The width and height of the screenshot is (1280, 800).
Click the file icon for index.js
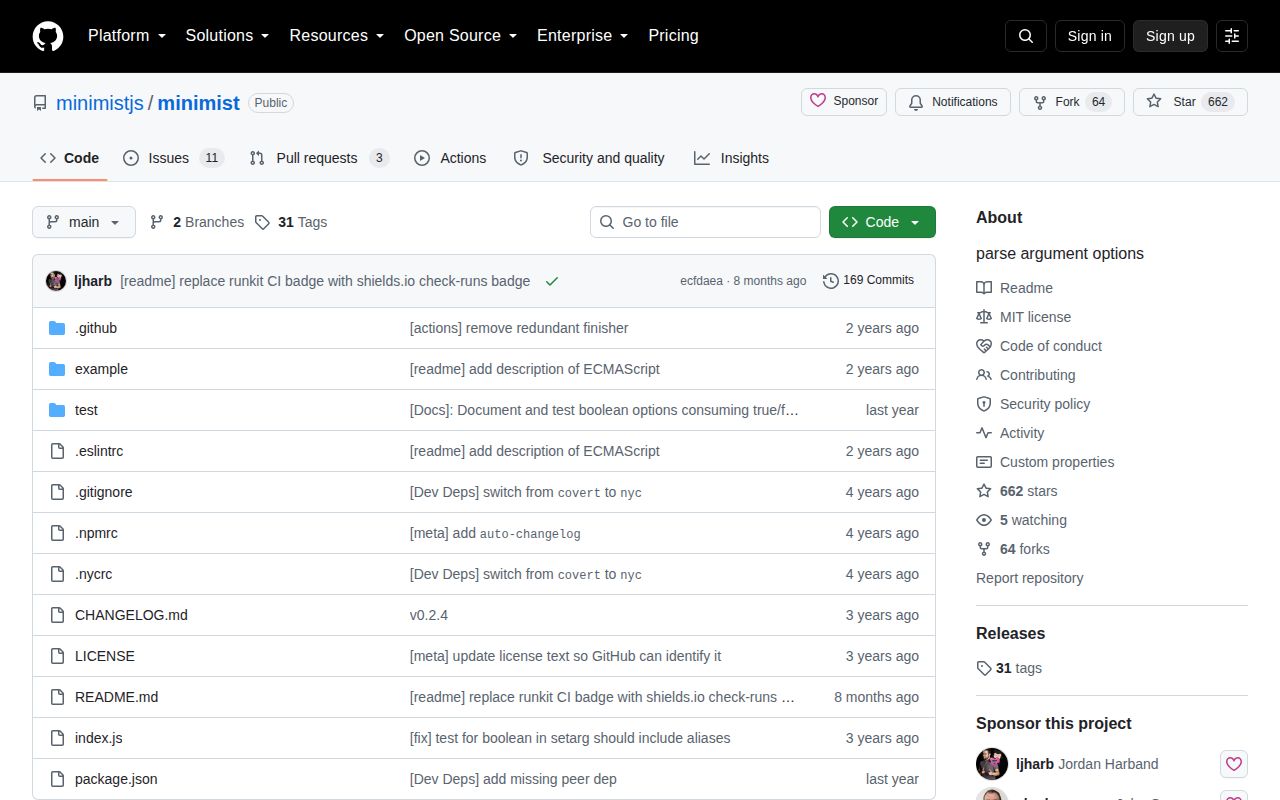pyautogui.click(x=57, y=738)
